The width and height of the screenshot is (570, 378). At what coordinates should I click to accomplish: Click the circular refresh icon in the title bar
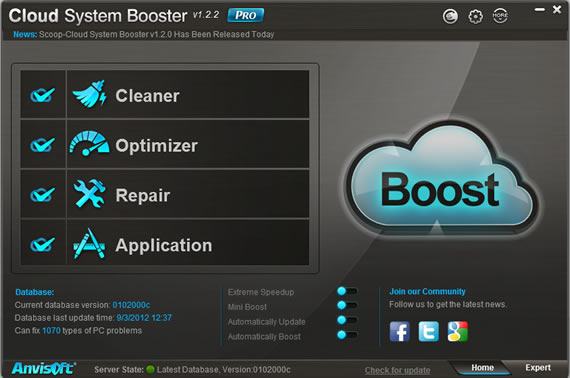coord(450,16)
